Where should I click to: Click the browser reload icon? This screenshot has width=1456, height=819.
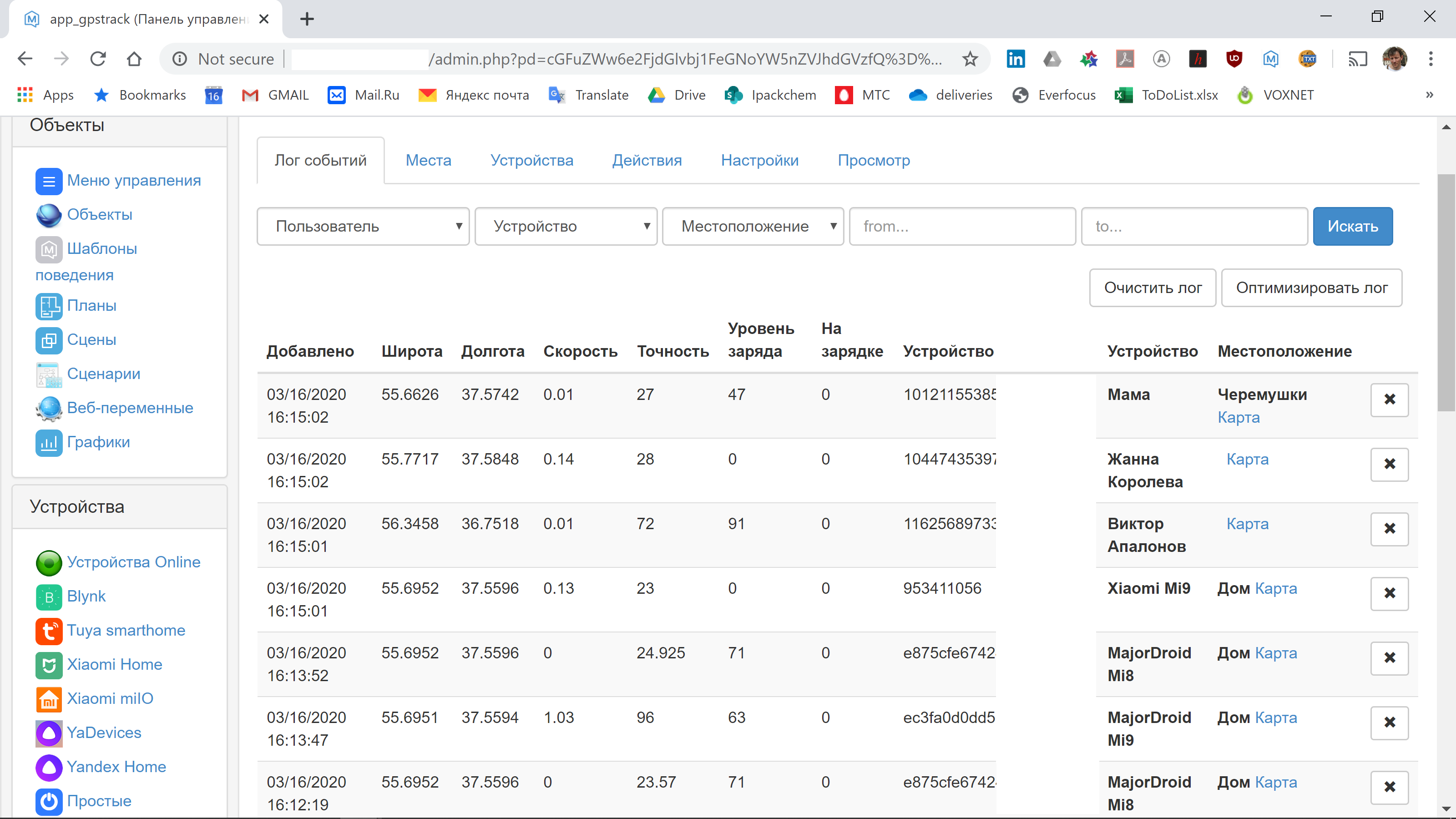pos(98,59)
